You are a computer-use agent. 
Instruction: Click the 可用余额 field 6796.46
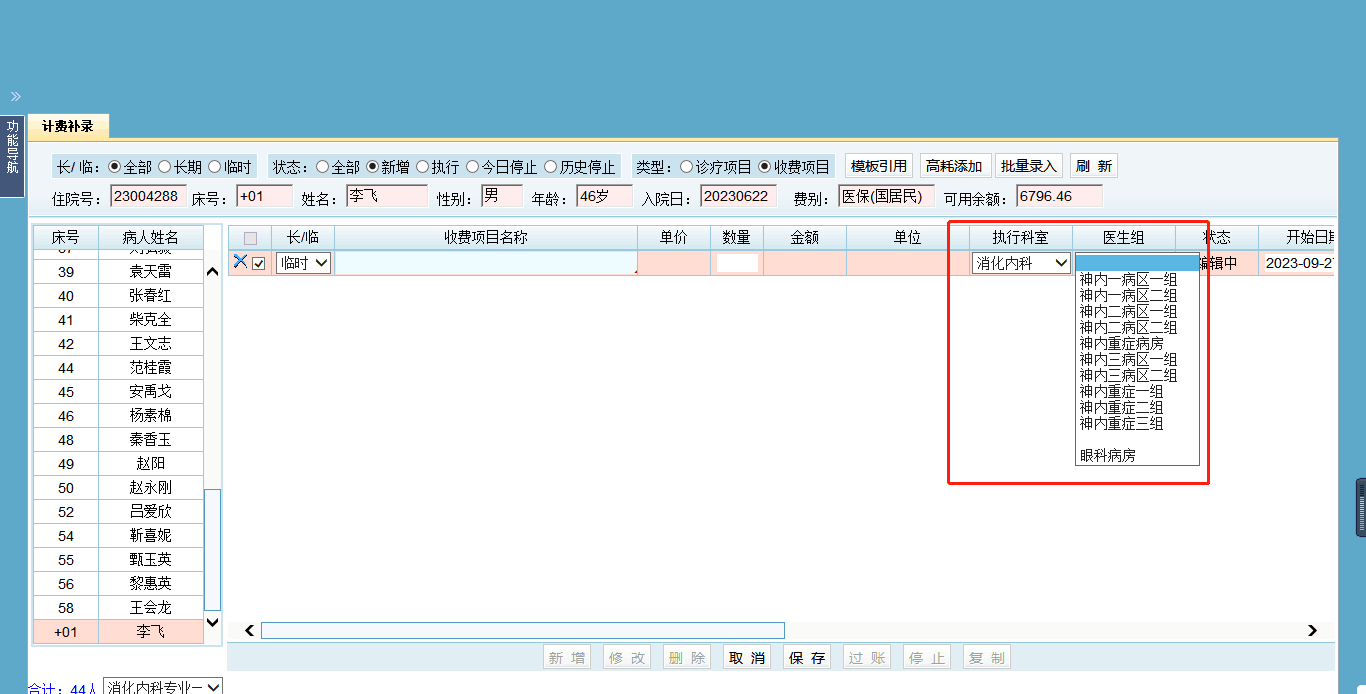[x=1059, y=196]
